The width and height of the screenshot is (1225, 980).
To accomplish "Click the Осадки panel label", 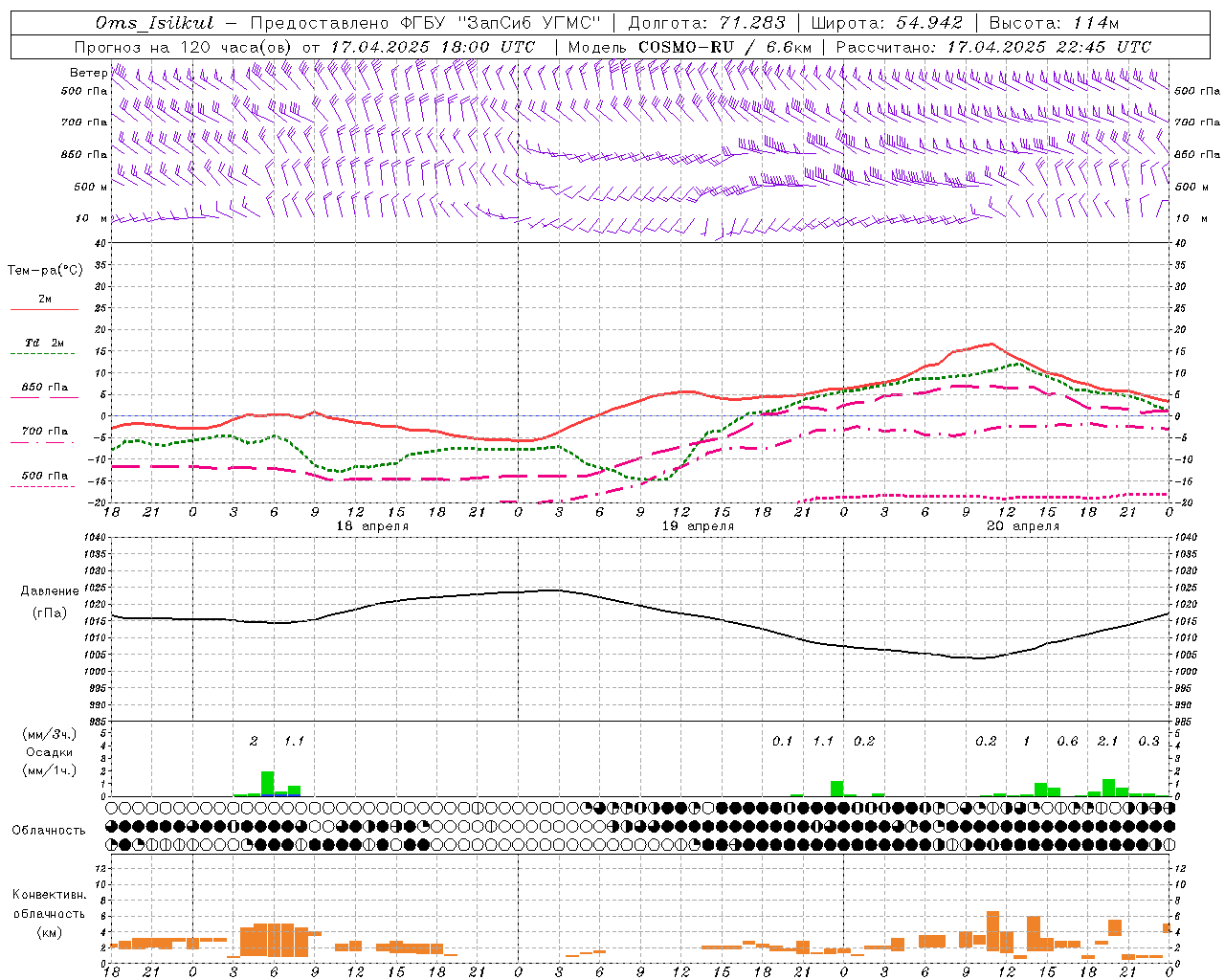I will coord(49,752).
